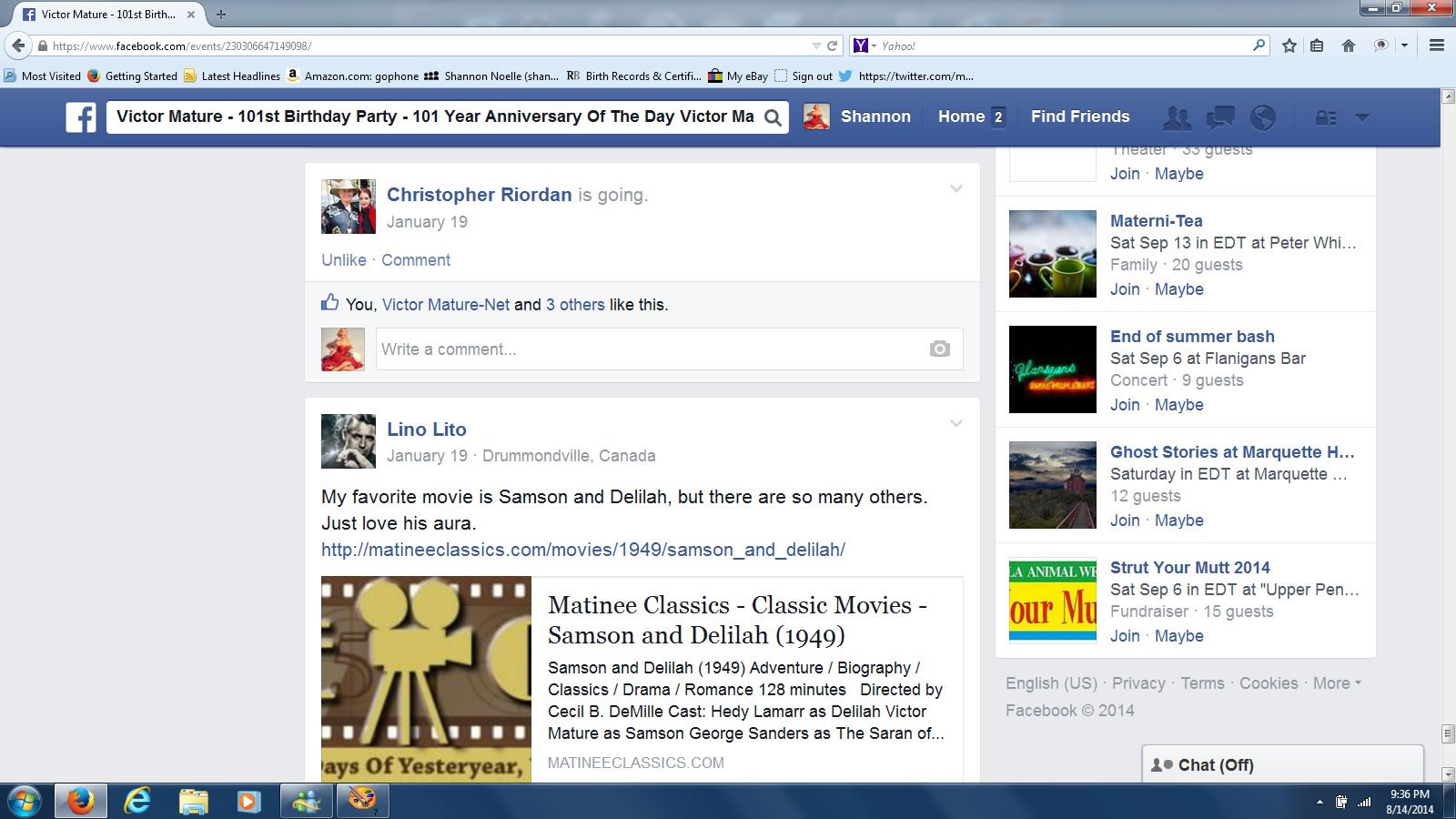1456x819 pixels.
Task: Click the page scrollbar down arrow
Action: [x=1448, y=774]
